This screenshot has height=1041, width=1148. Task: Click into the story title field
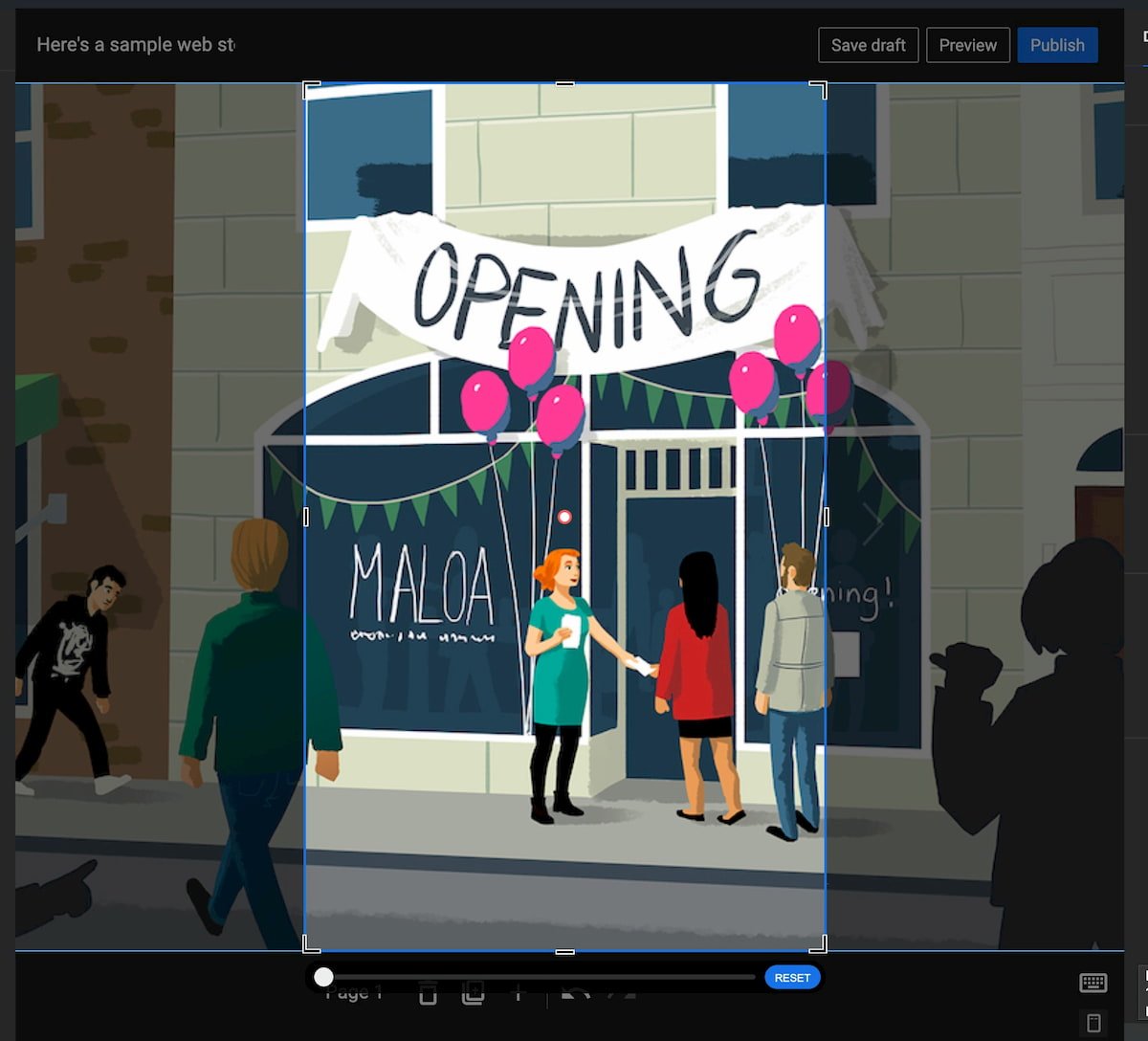tap(135, 45)
